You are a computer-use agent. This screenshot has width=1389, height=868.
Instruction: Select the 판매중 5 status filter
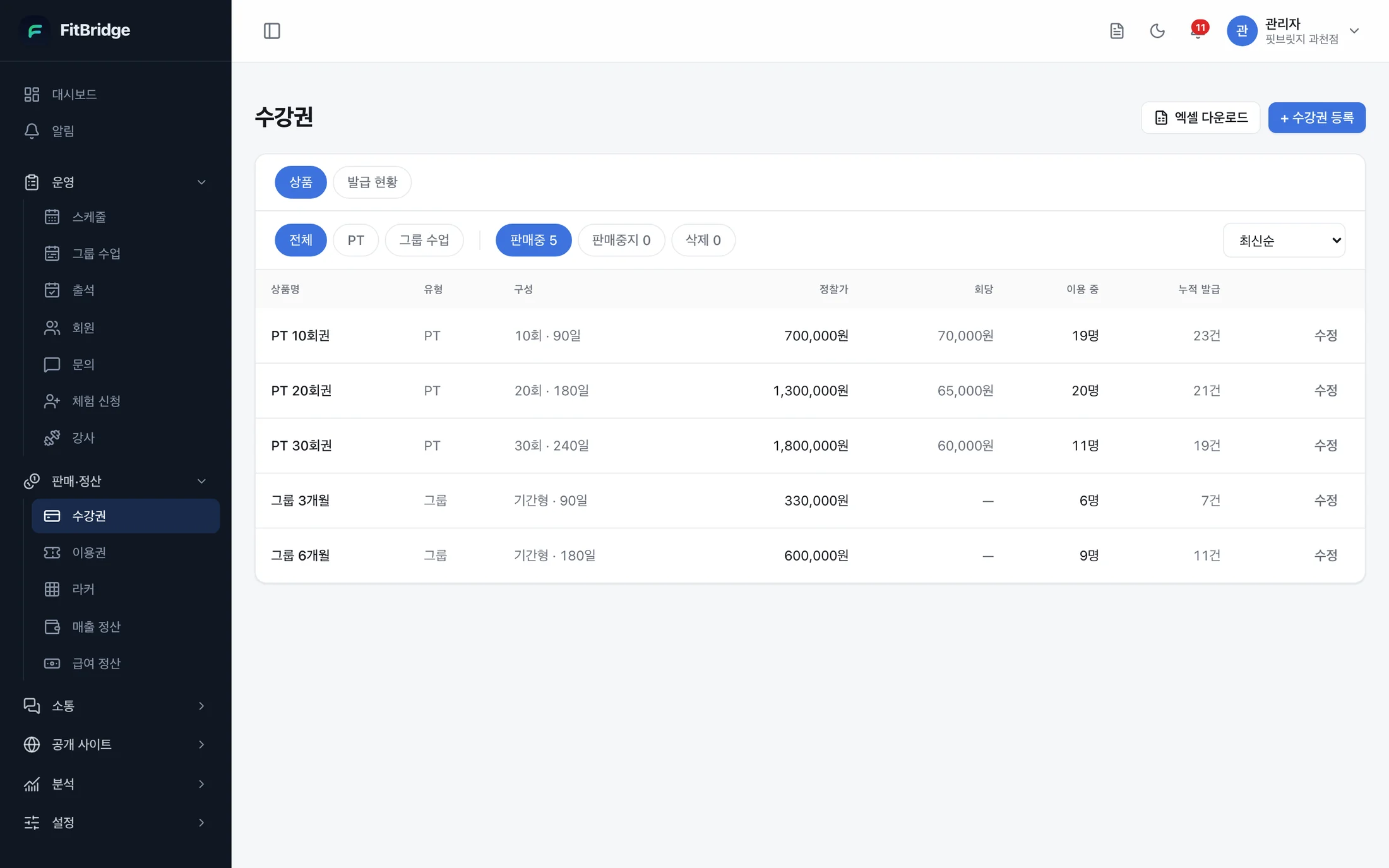point(534,240)
